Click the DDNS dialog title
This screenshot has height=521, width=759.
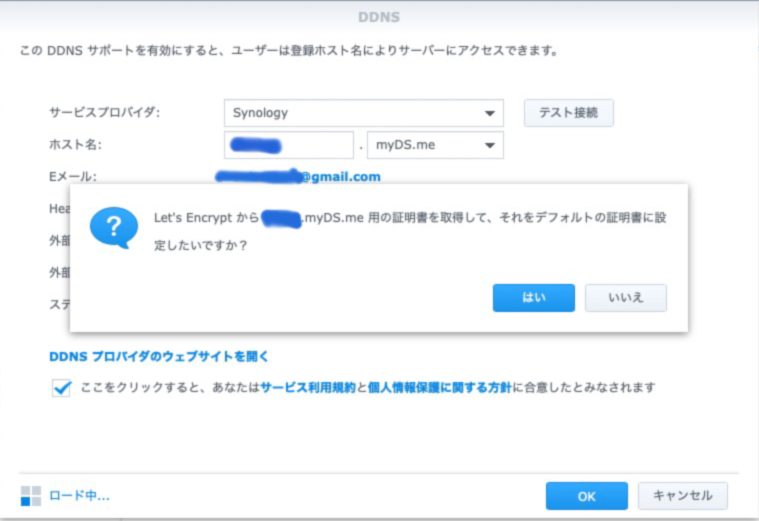point(379,17)
